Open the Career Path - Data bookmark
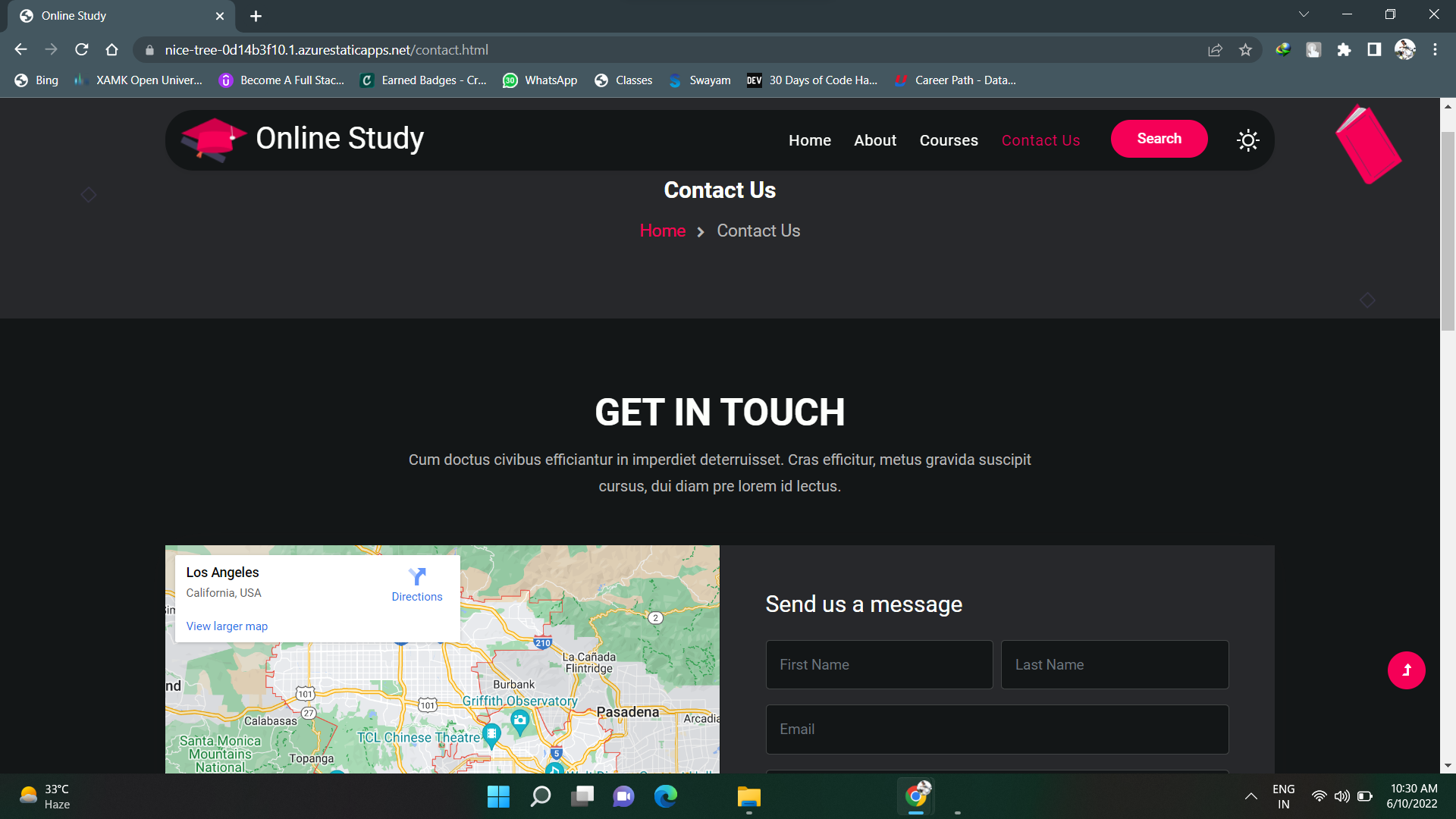 click(955, 80)
